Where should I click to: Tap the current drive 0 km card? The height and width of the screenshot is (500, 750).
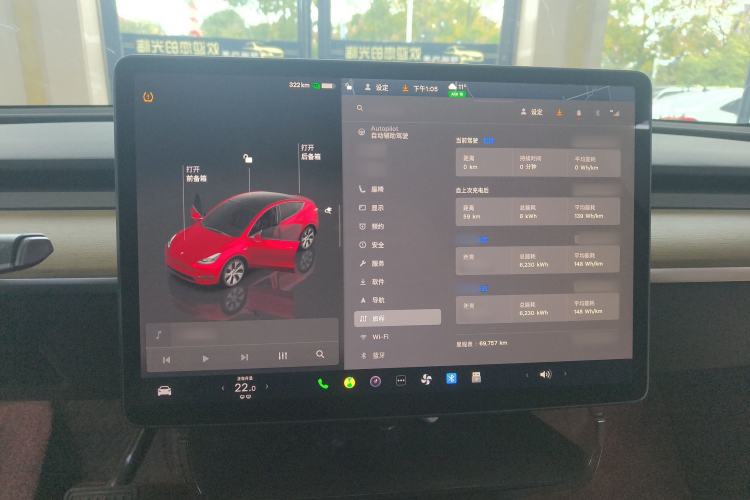(538, 162)
